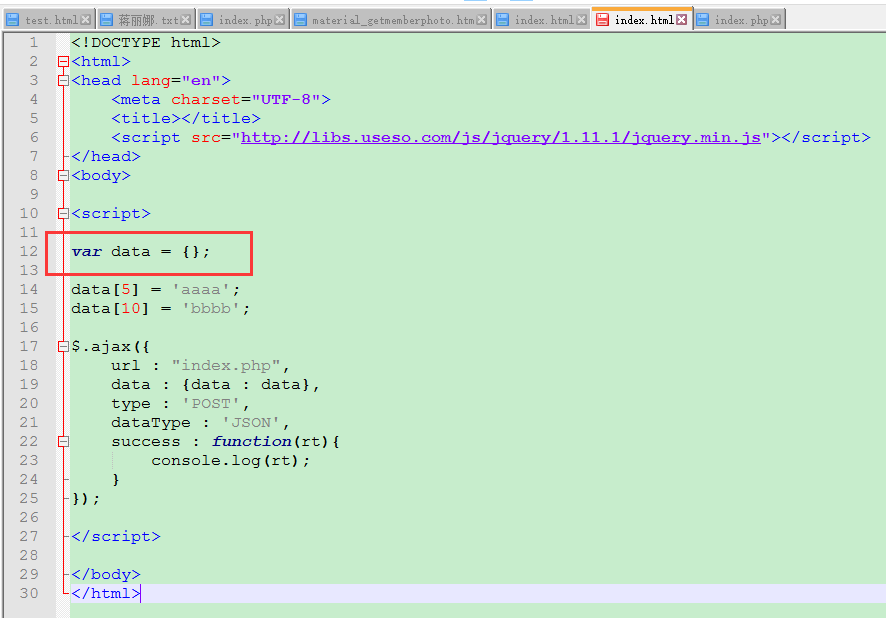Click the lang="en" attribute
Viewport: 886px width, 618px height.
point(176,81)
